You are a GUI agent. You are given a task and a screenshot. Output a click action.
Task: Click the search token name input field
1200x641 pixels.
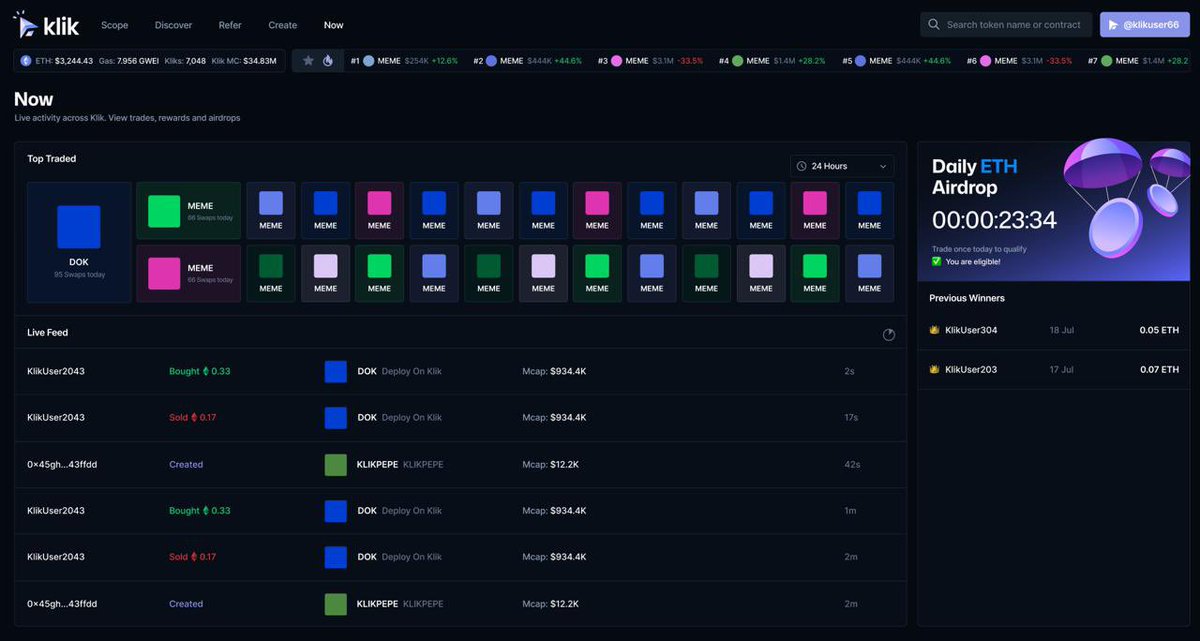click(1006, 25)
